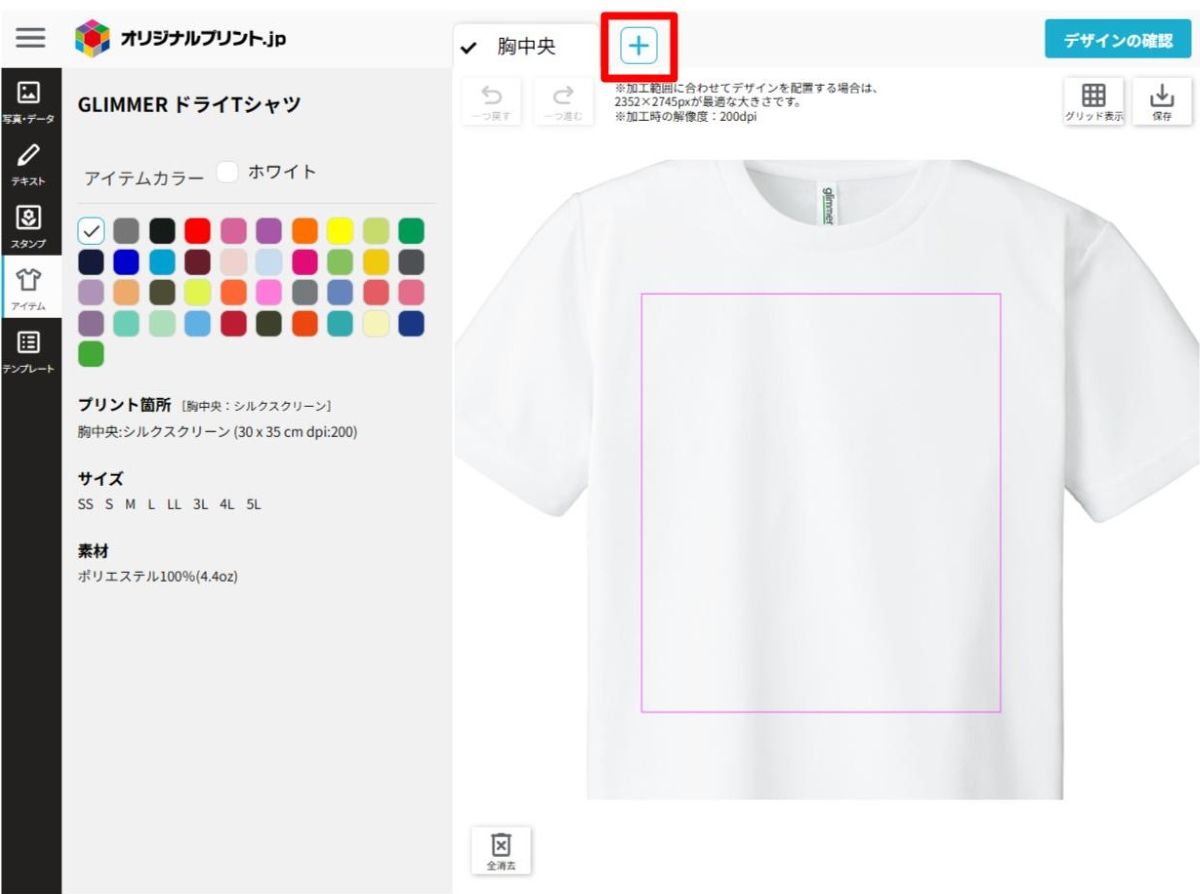
Task: Toggle the 胸中央 print area checkmark
Action: (467, 45)
